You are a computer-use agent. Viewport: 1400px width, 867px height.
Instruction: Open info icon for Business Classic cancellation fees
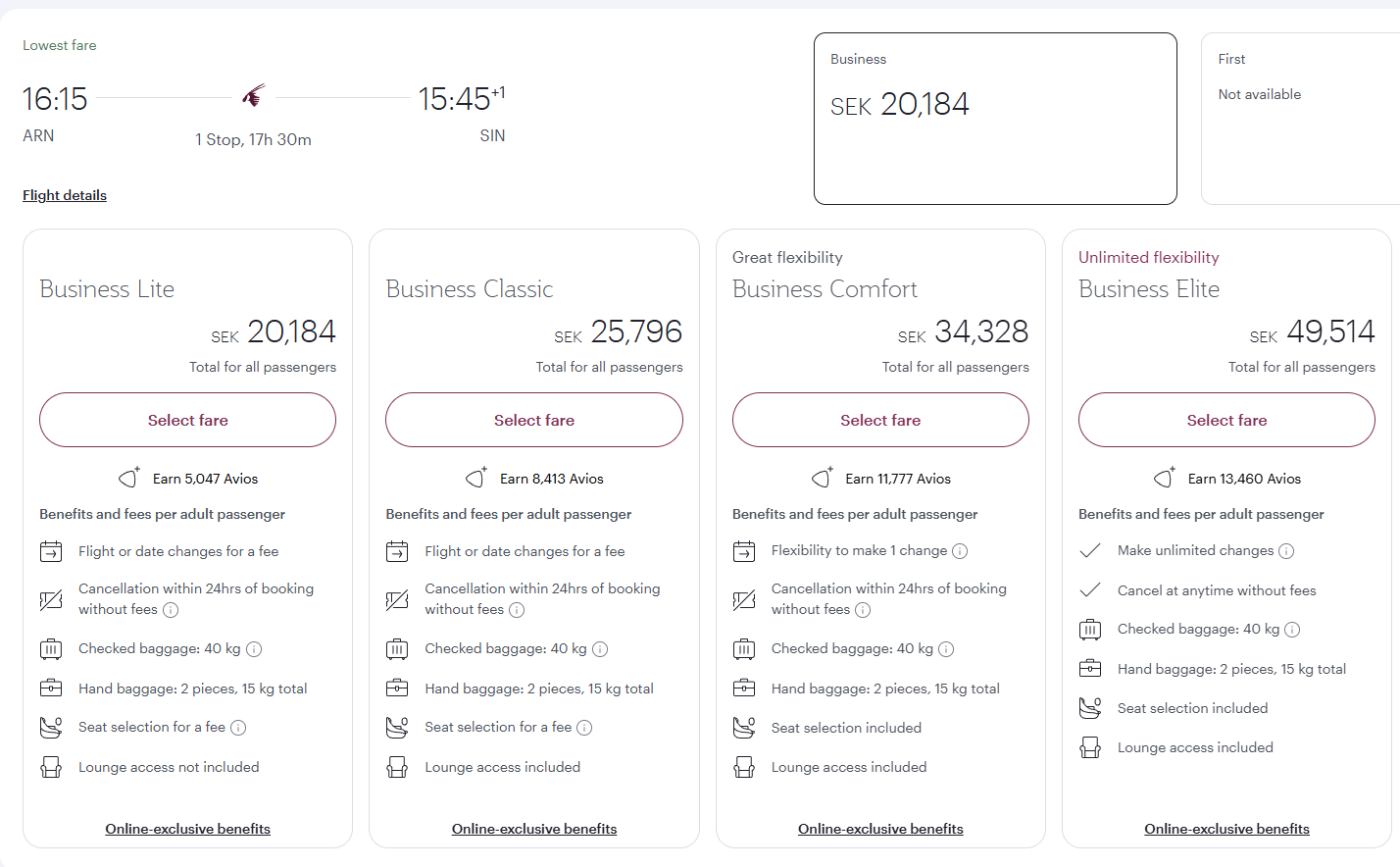(517, 610)
